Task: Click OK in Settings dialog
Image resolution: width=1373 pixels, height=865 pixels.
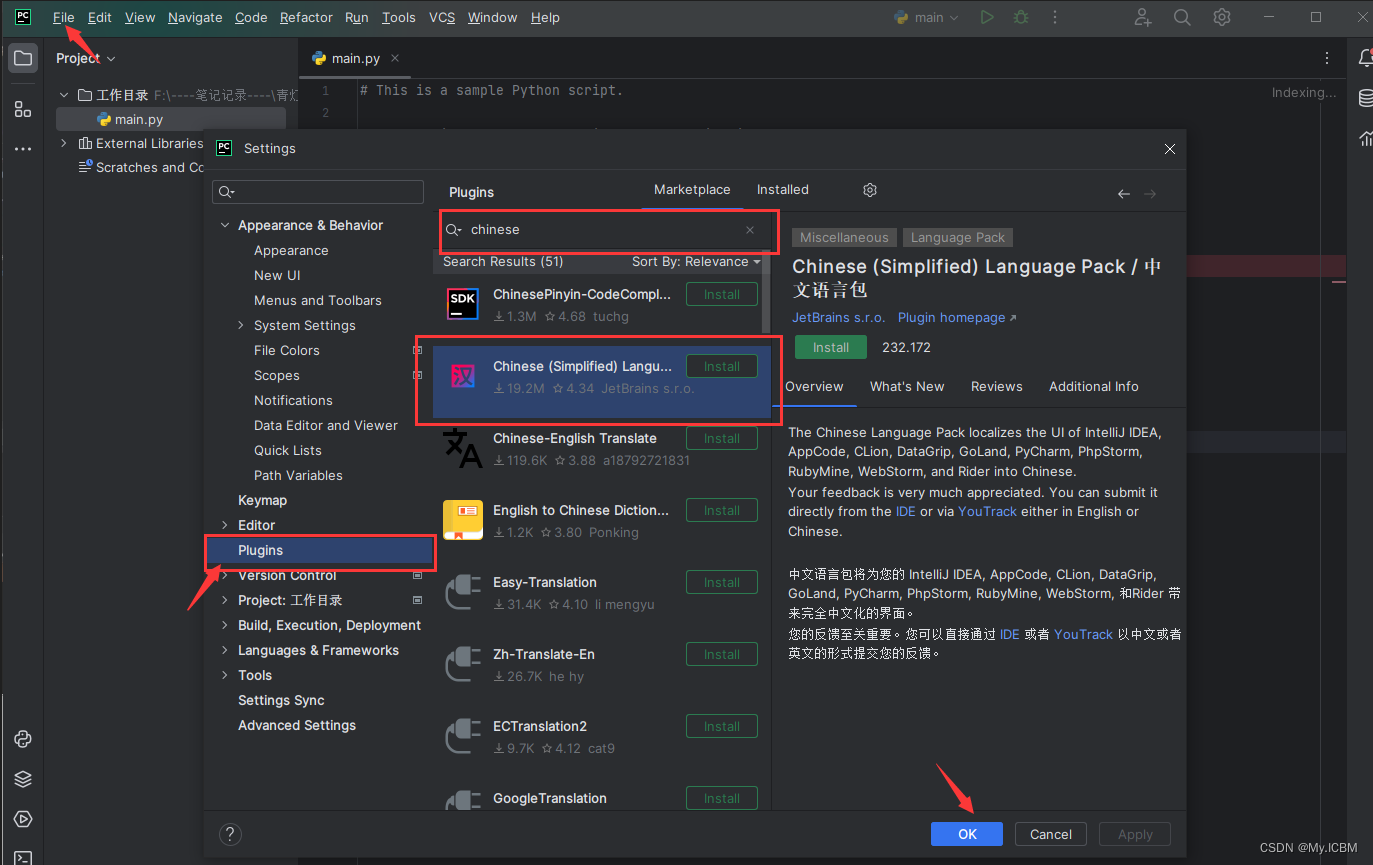Action: point(967,834)
